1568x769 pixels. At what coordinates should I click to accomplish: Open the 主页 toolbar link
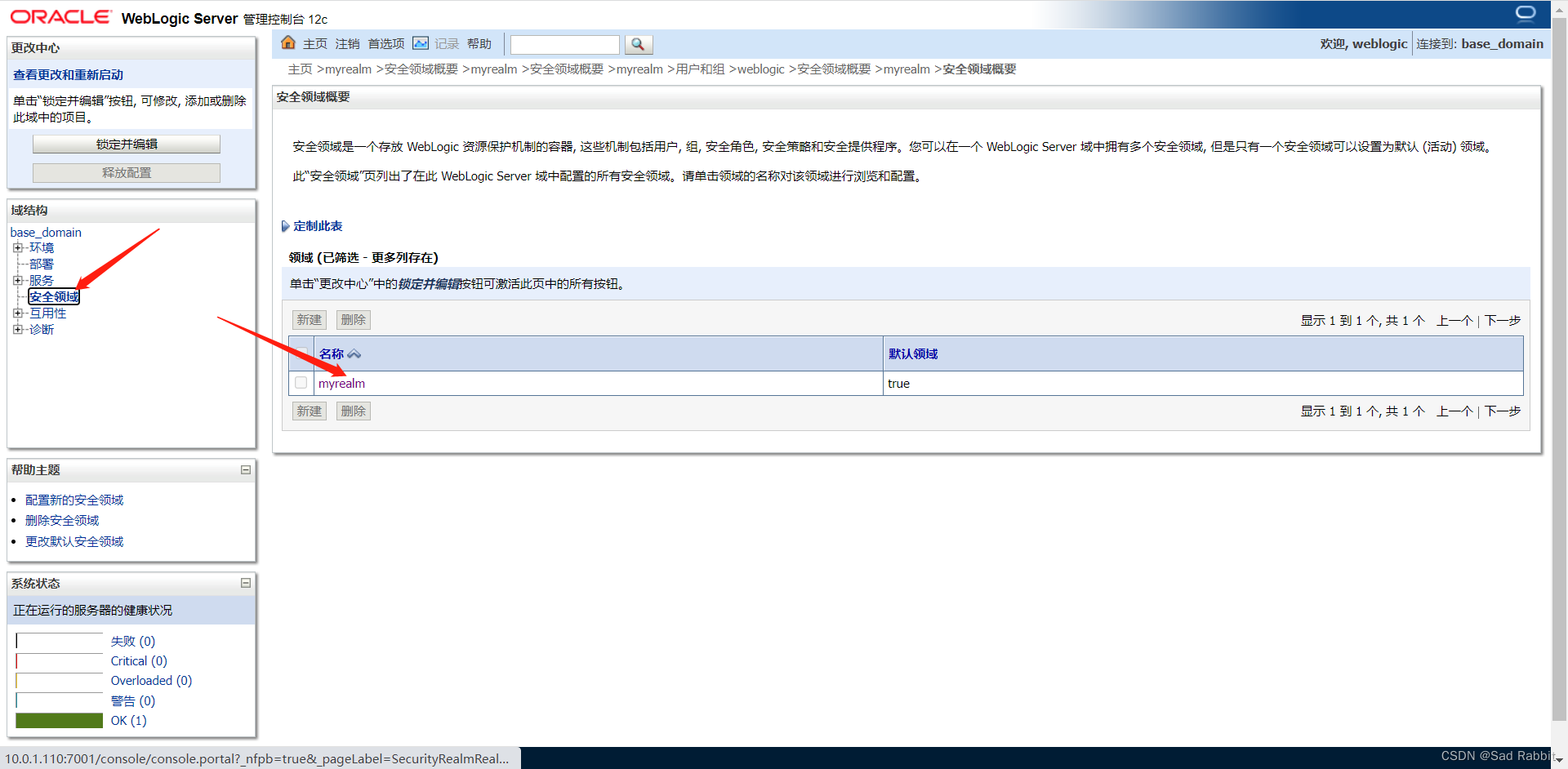click(x=315, y=44)
